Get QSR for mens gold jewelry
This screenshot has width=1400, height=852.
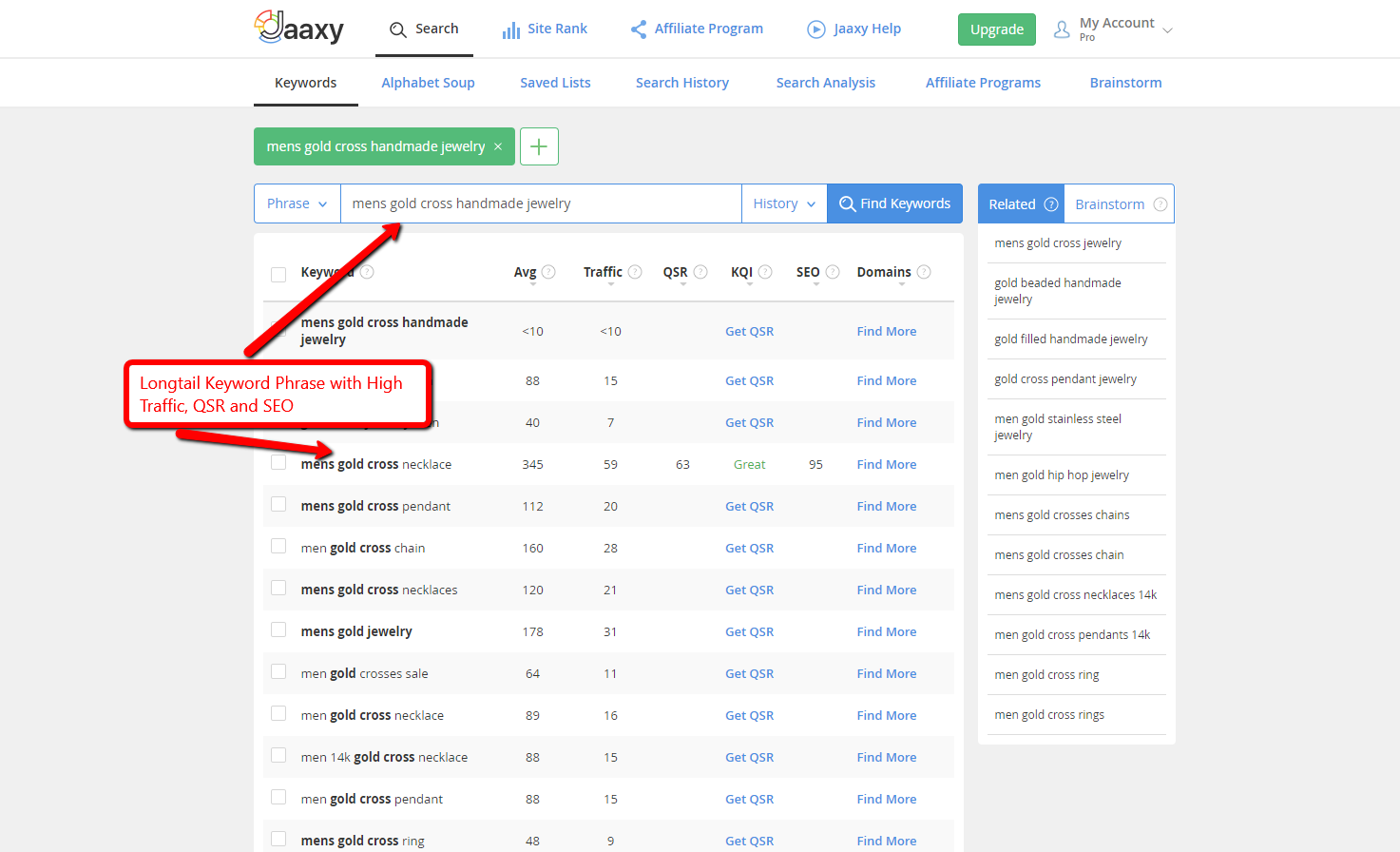tap(749, 632)
